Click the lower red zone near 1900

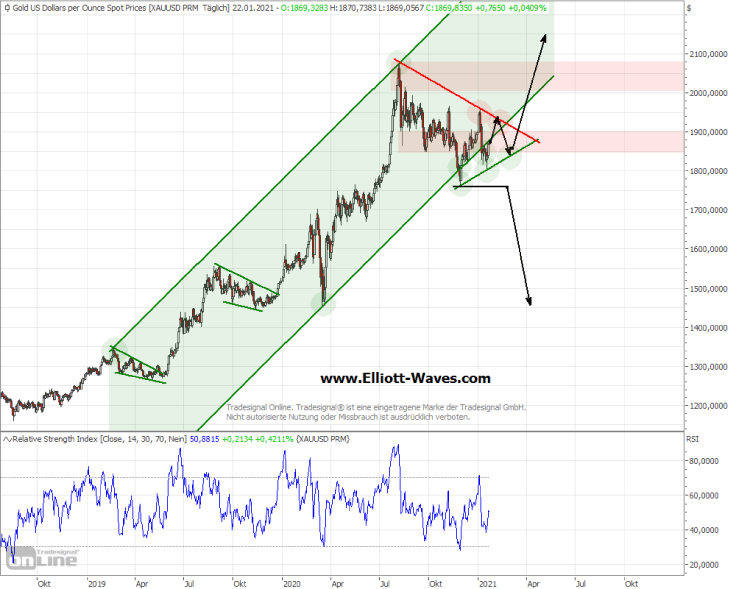coord(620,141)
